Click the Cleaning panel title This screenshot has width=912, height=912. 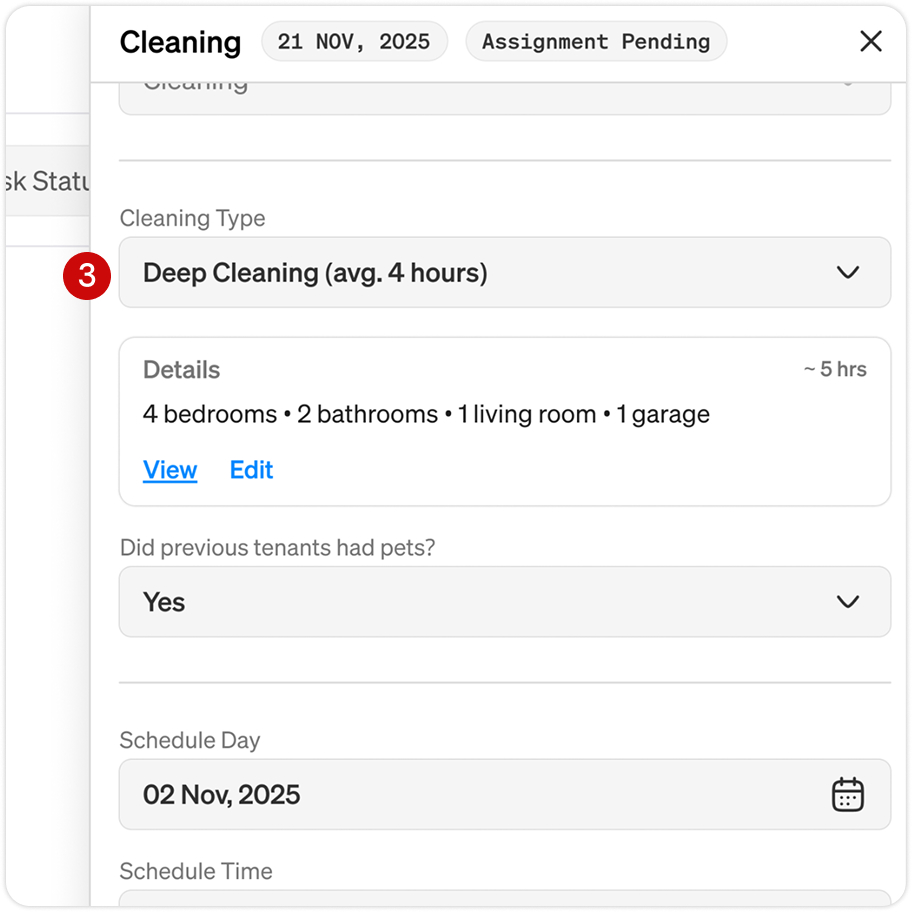pos(180,42)
